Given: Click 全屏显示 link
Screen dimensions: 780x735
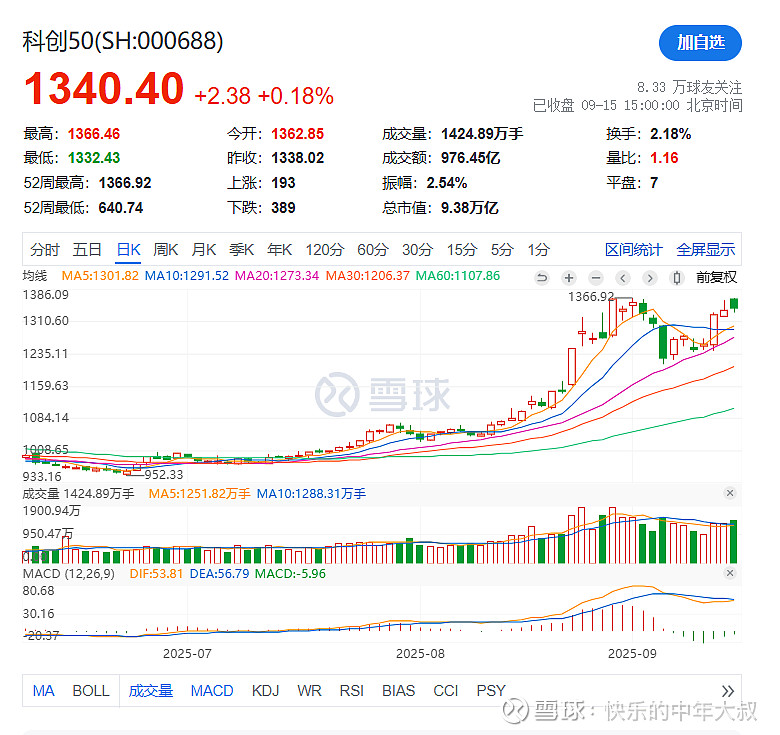Looking at the screenshot, I should tap(705, 250).
